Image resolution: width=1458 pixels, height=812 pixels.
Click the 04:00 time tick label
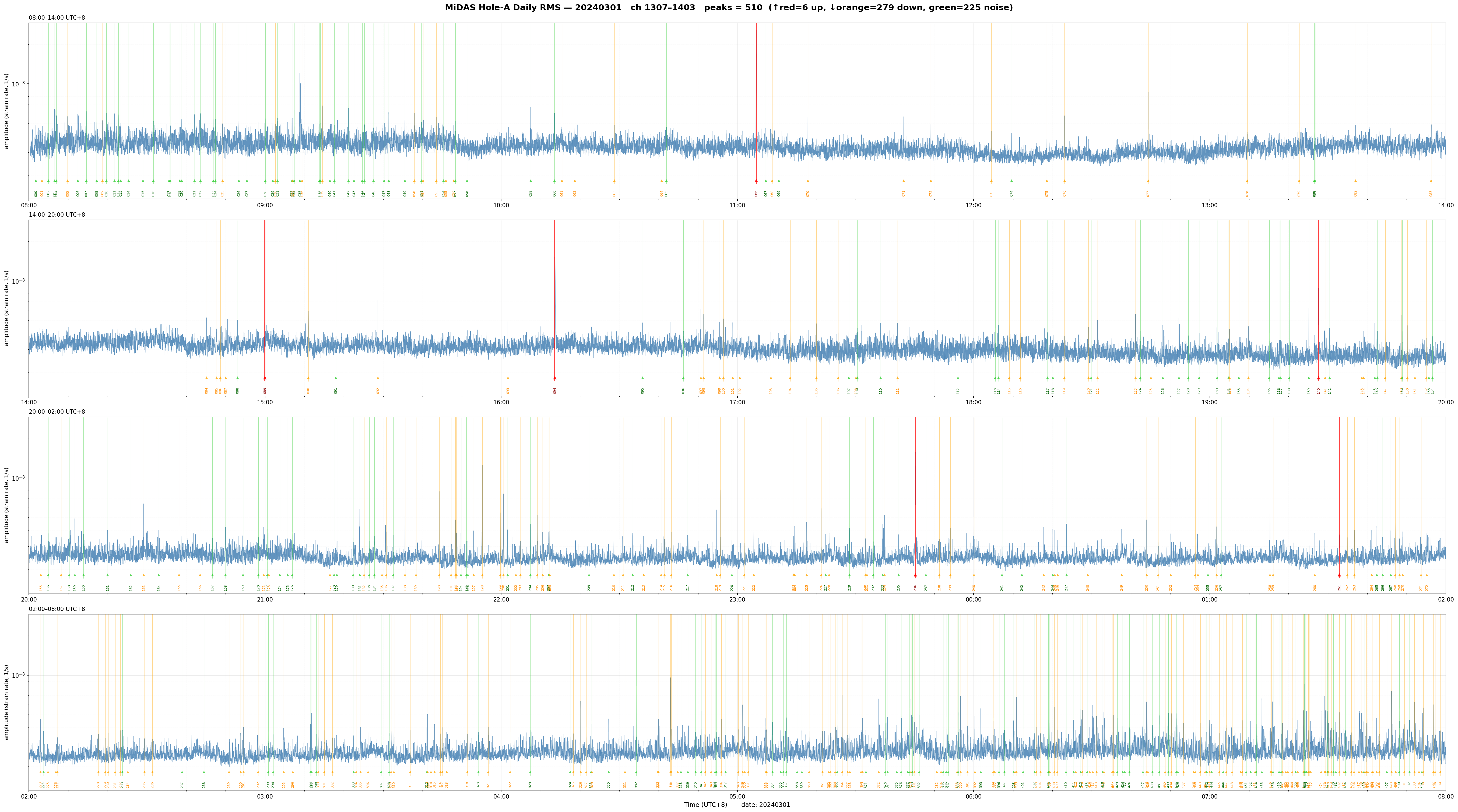click(x=501, y=797)
